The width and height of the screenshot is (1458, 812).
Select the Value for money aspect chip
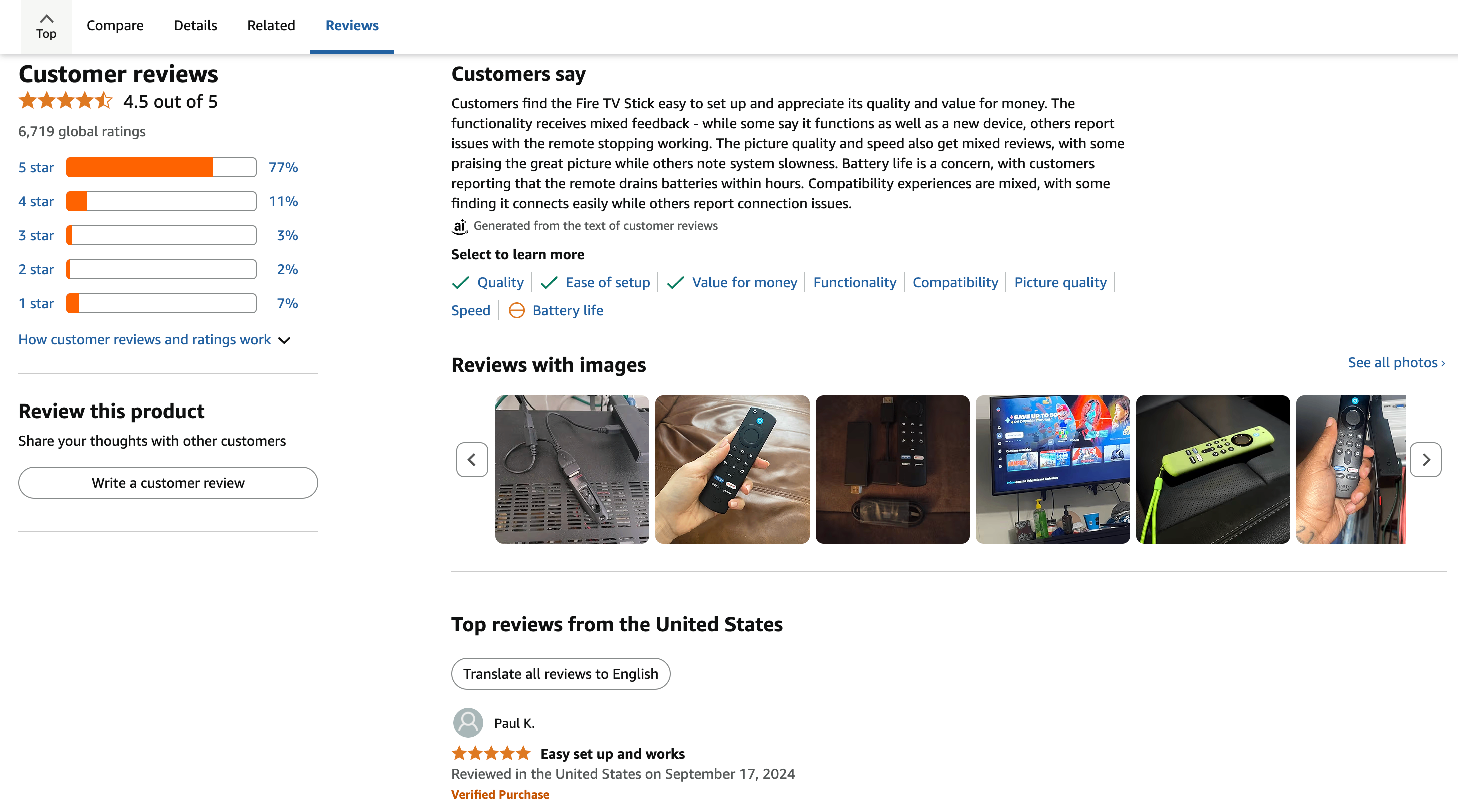coord(745,282)
